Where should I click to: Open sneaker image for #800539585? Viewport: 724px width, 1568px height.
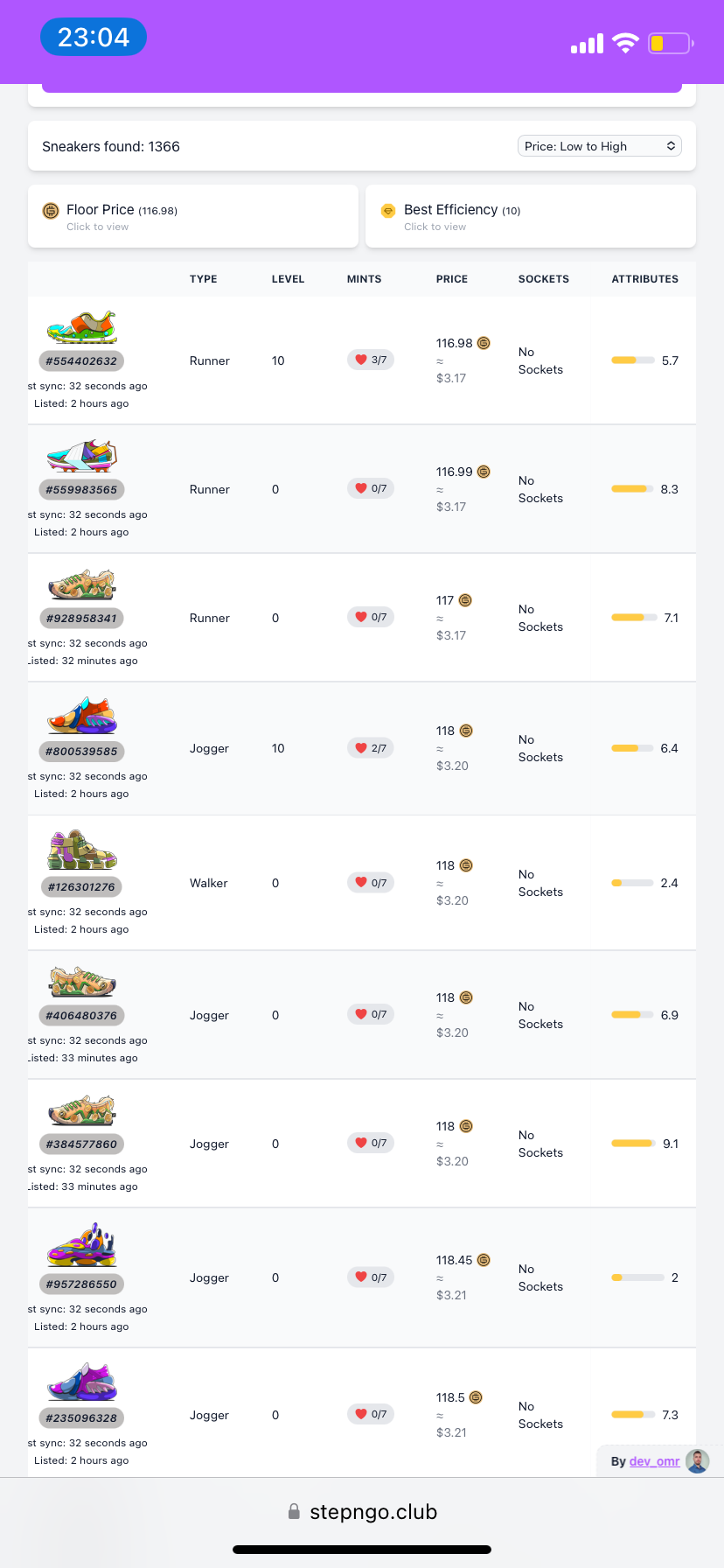click(x=81, y=716)
